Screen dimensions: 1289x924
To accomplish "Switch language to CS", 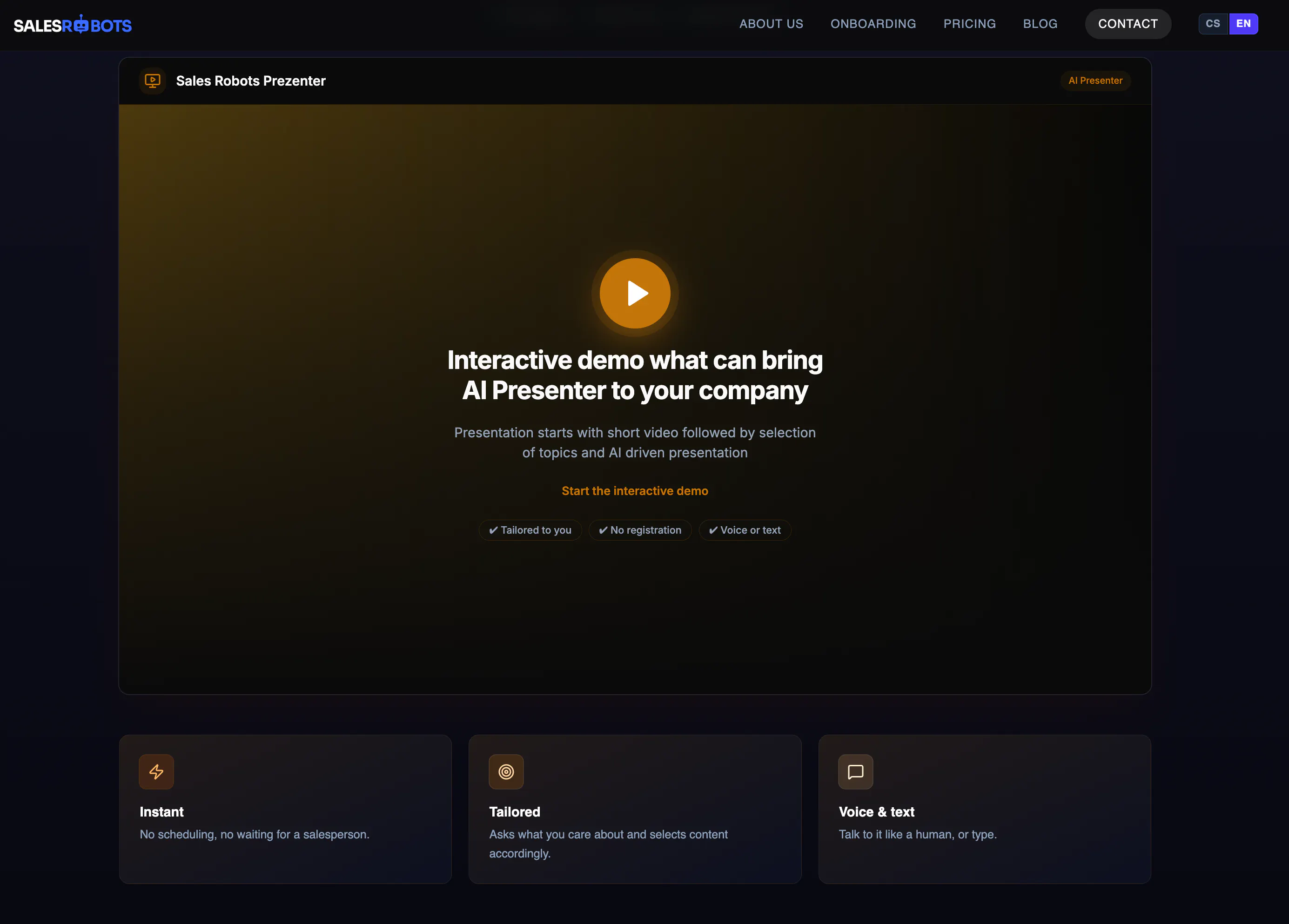I will coord(1213,24).
